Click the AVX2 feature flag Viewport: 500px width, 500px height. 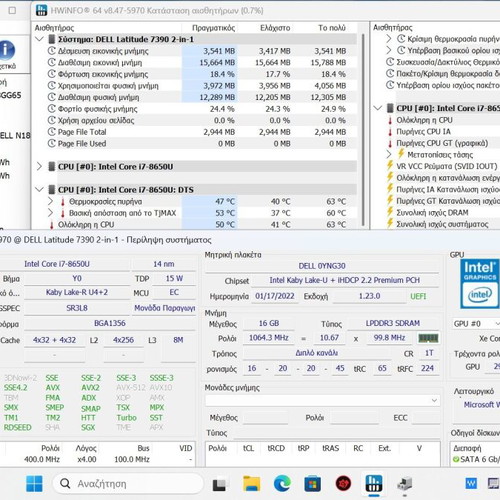(x=90, y=388)
